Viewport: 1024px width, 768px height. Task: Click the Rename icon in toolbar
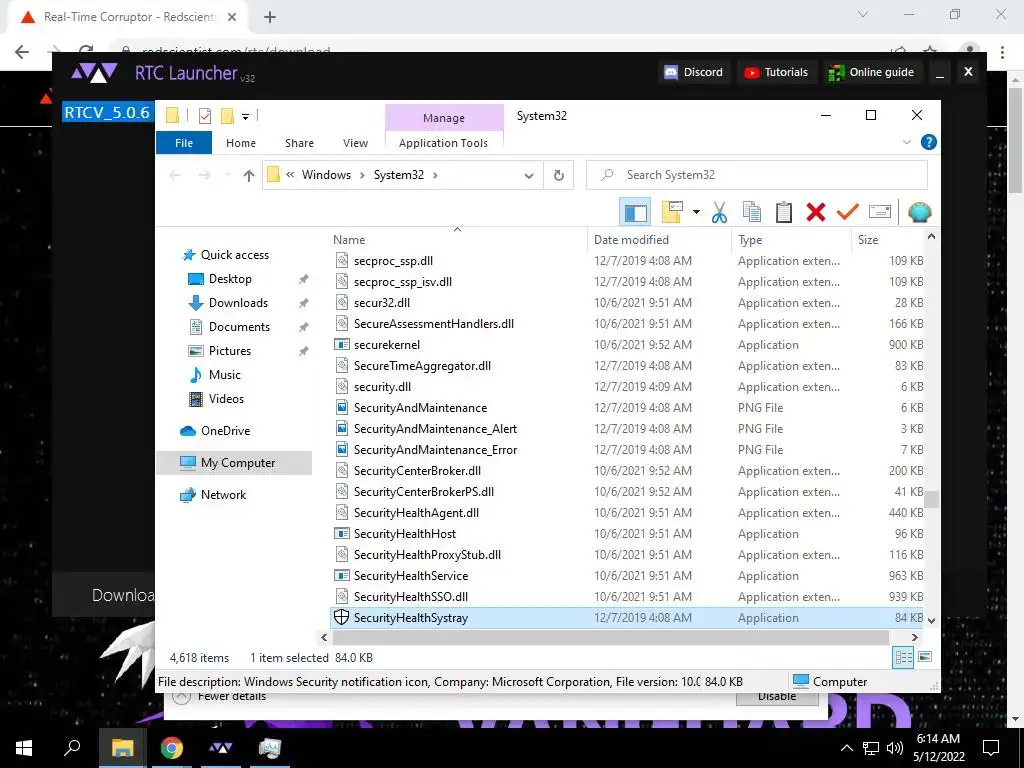click(880, 212)
